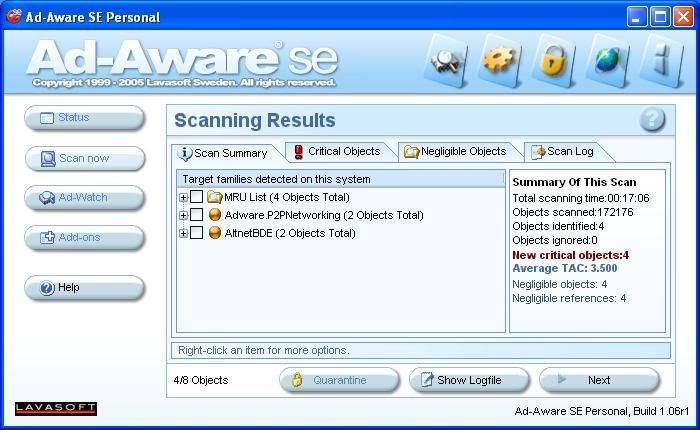700x430 pixels.
Task: Open the info 'i' toolbar icon
Action: [662, 62]
